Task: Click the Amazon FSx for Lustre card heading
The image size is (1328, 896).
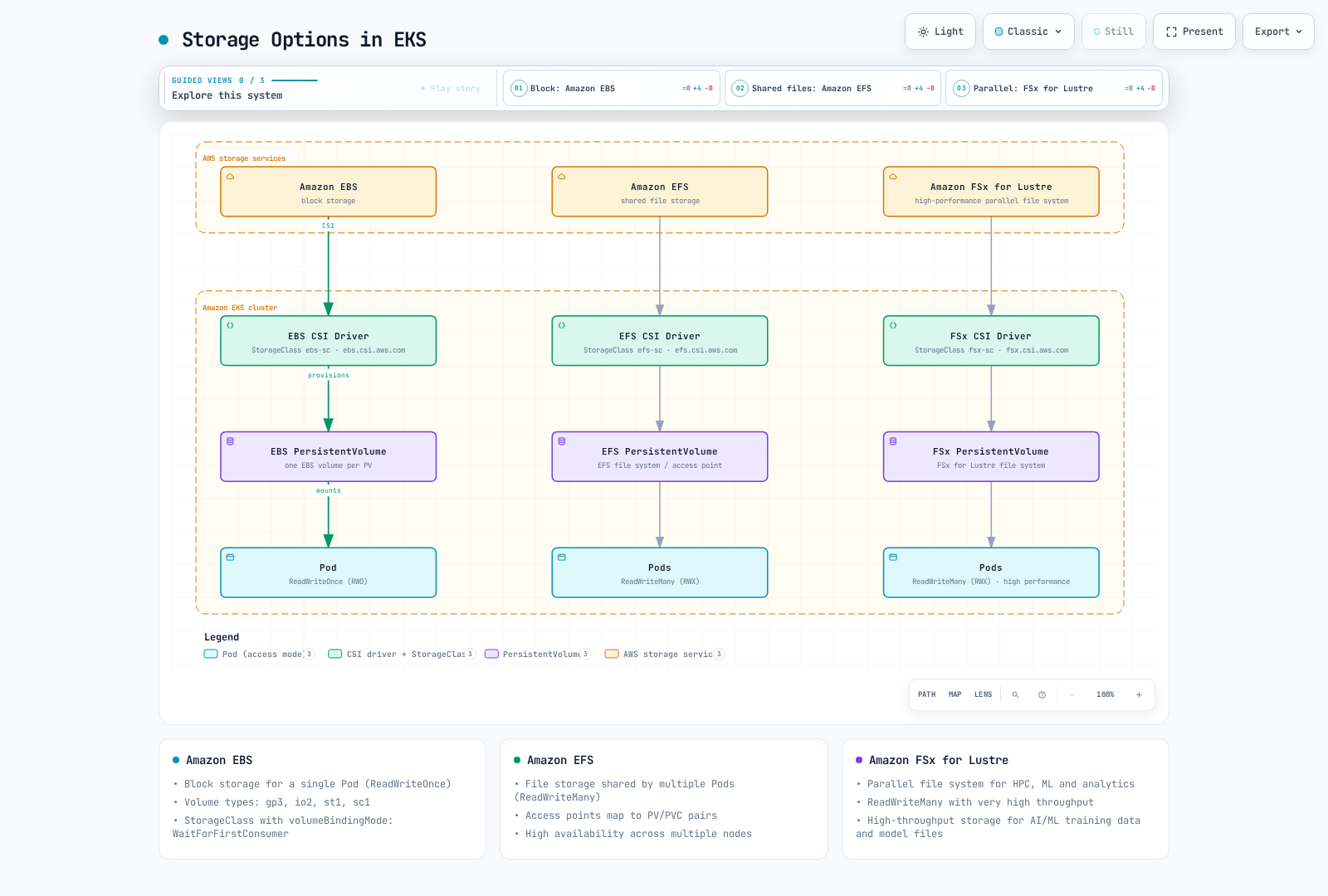Action: tap(939, 760)
